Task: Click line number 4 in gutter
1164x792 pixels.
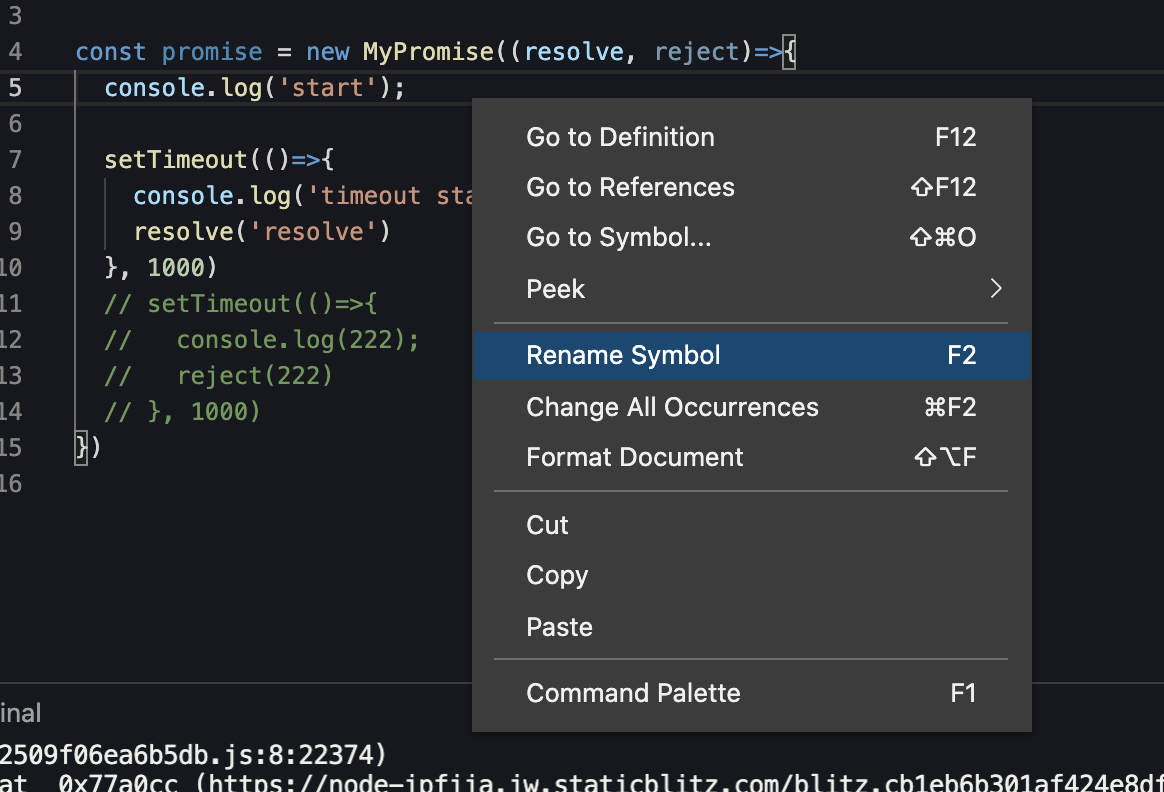Action: tap(15, 52)
